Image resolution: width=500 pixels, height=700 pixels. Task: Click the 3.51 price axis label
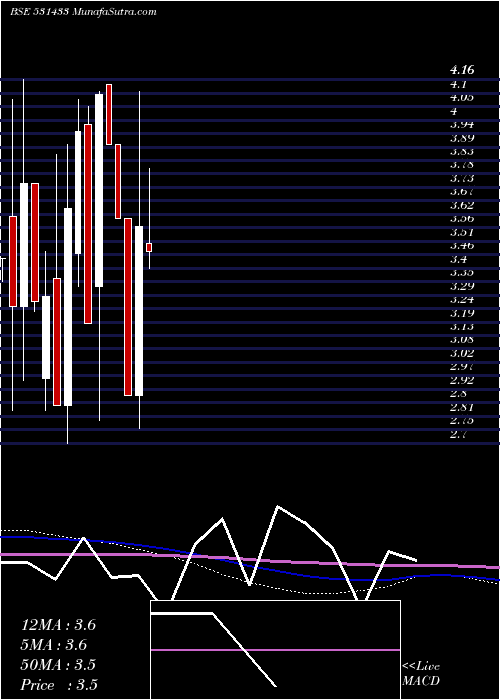pyautogui.click(x=462, y=232)
